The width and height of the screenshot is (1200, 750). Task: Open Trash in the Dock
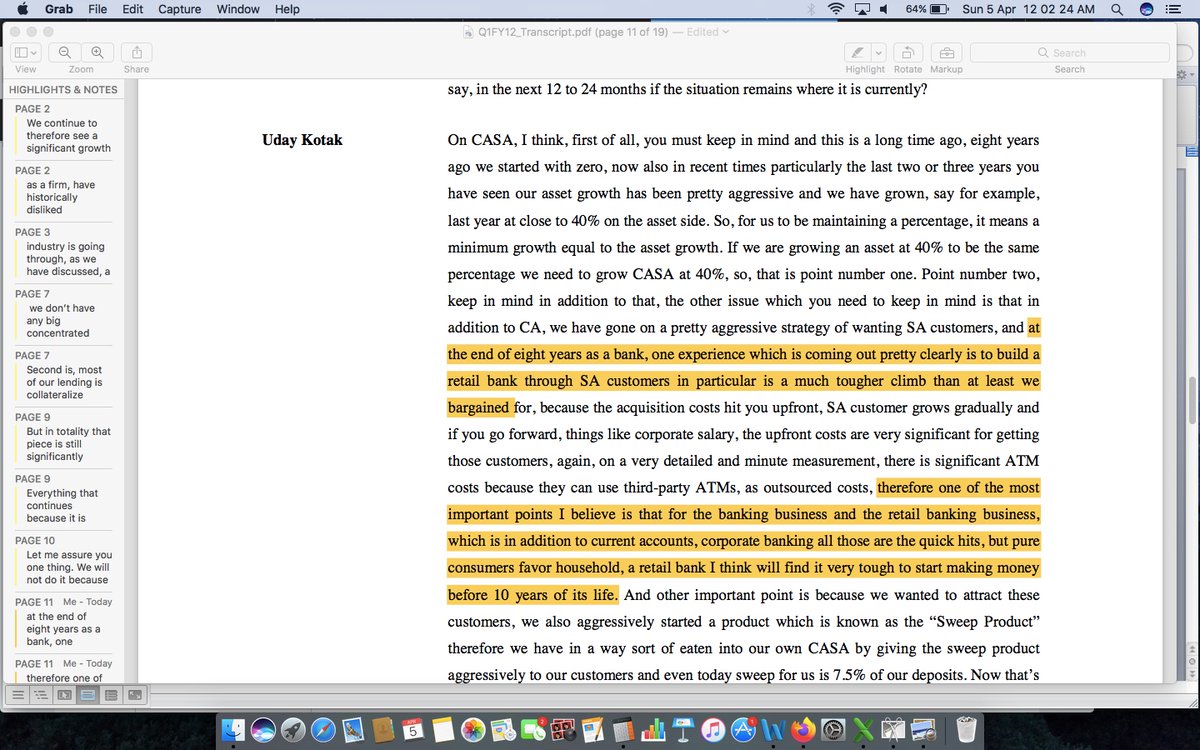pyautogui.click(x=966, y=730)
